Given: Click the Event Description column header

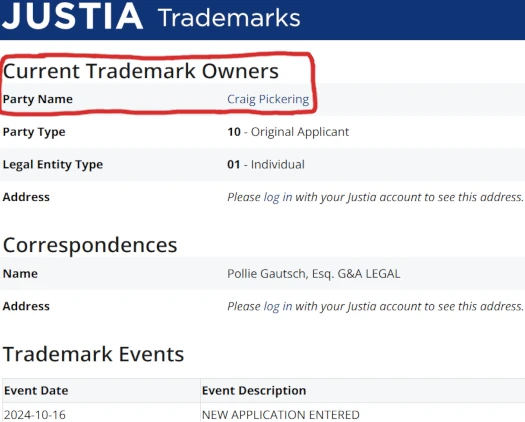Looking at the screenshot, I should click(254, 391).
